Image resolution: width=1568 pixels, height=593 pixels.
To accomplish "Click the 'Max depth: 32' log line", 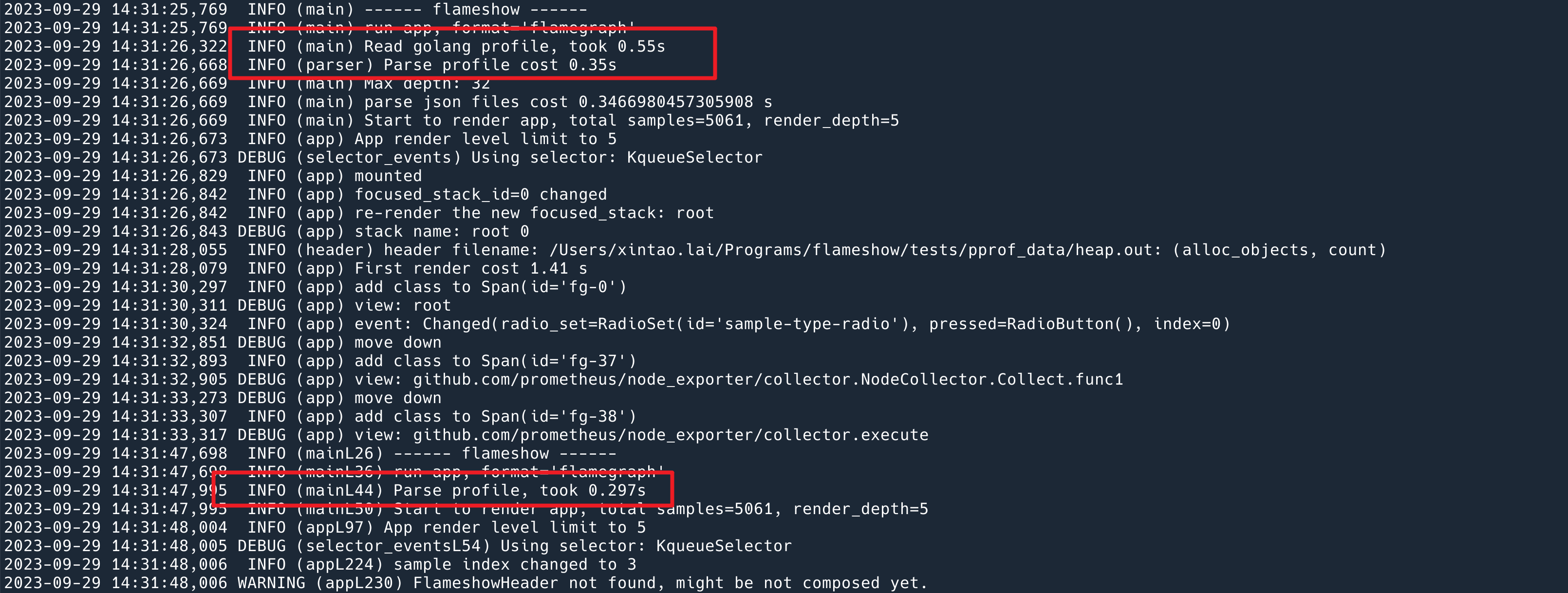I will (426, 83).
